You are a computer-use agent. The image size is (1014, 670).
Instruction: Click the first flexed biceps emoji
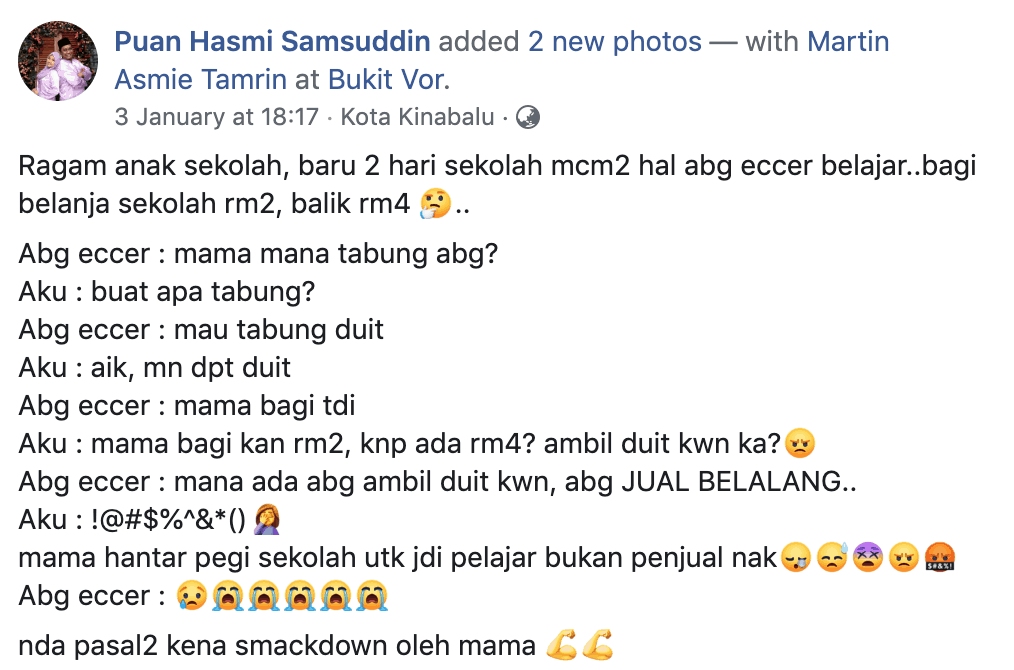click(561, 645)
